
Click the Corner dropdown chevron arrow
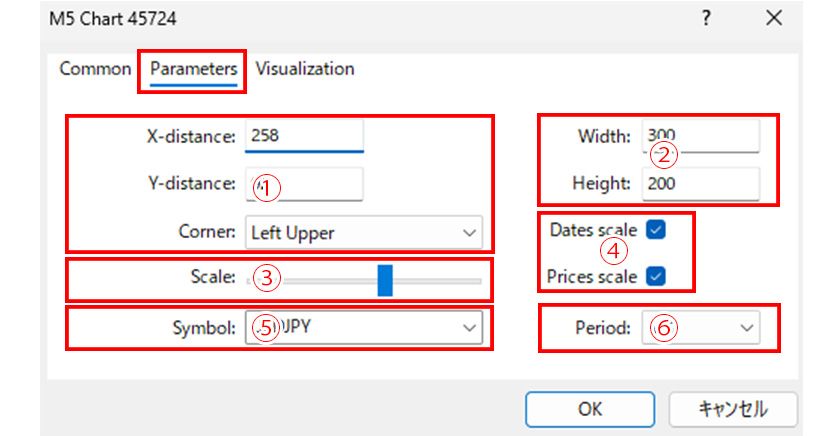click(470, 233)
